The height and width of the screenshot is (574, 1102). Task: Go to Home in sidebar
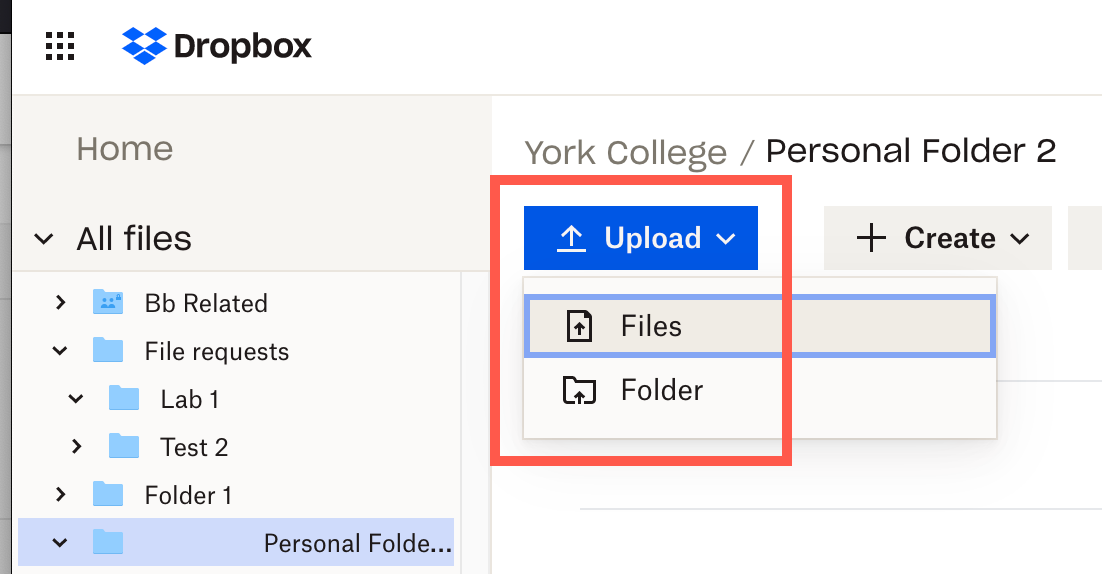tap(125, 149)
